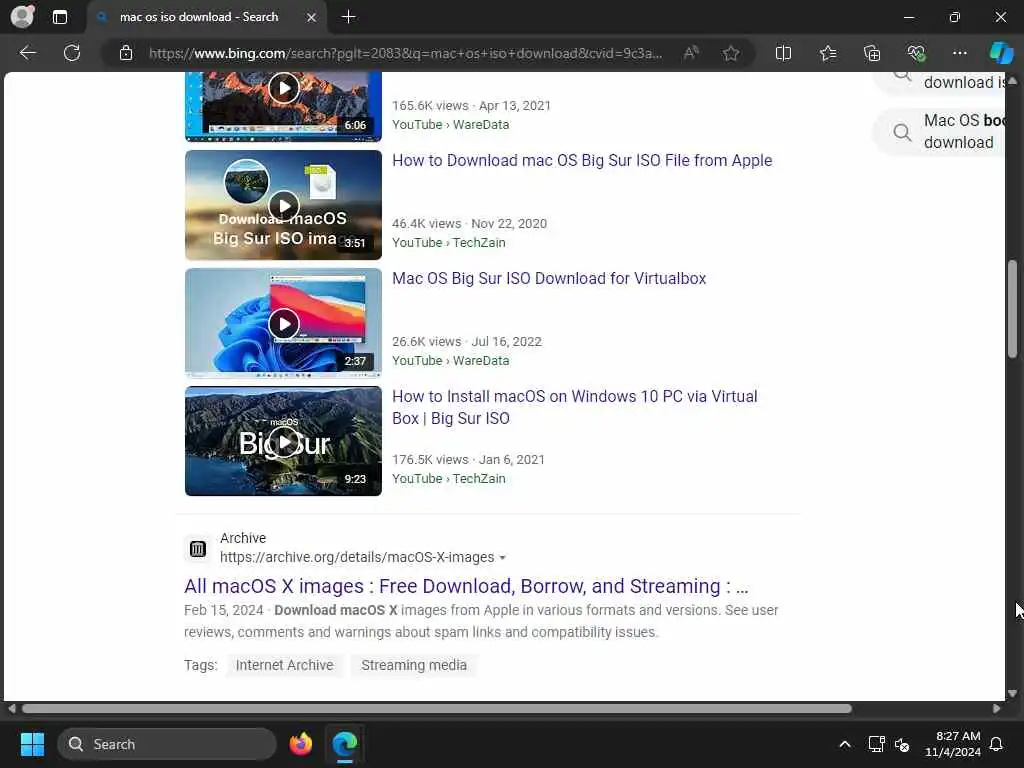Open 'Mac OS Big Sur ISO Download for Virtualbox' link

point(549,279)
